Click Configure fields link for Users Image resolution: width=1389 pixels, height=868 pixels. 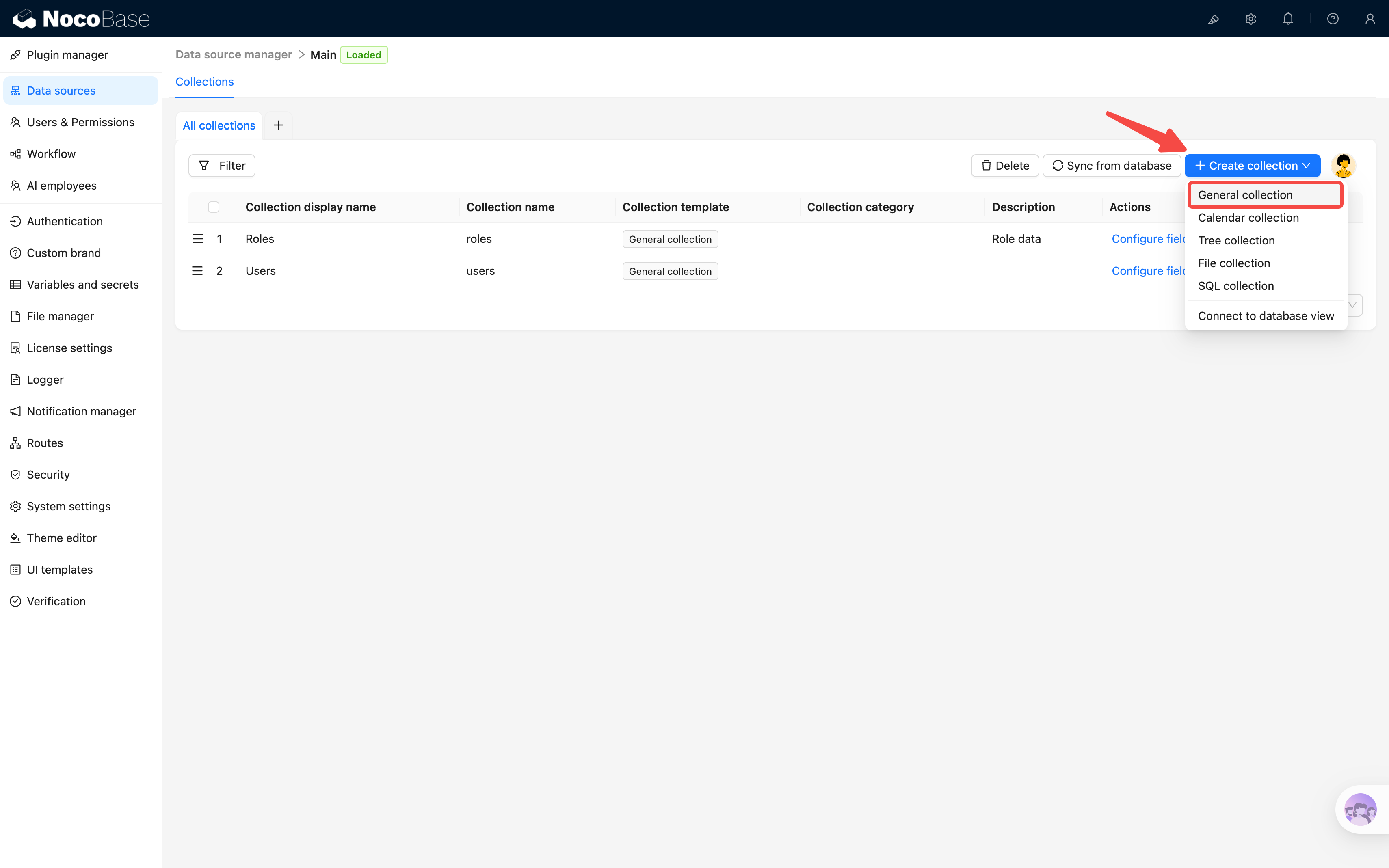tap(1148, 271)
